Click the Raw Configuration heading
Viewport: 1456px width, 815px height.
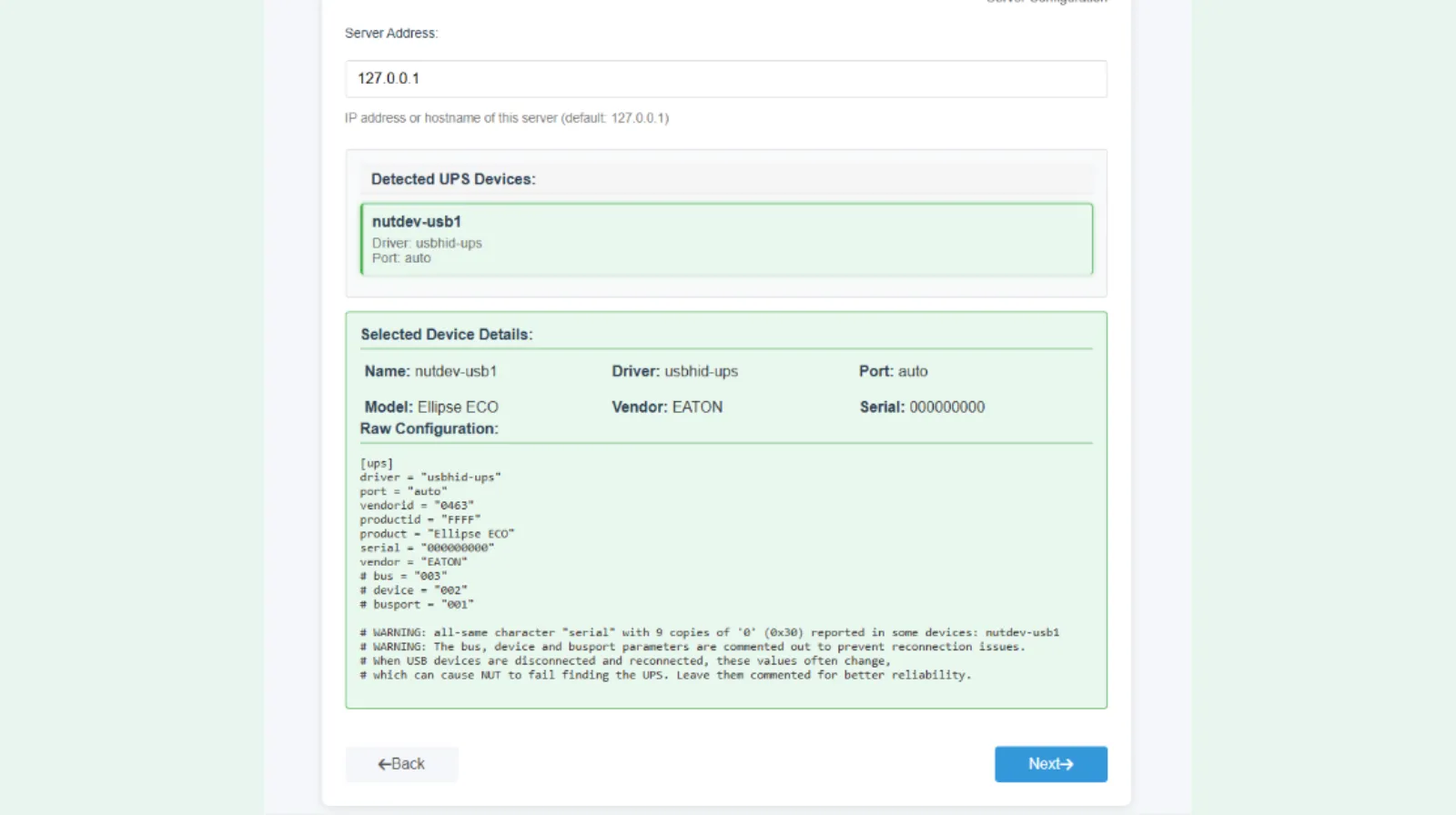(429, 428)
